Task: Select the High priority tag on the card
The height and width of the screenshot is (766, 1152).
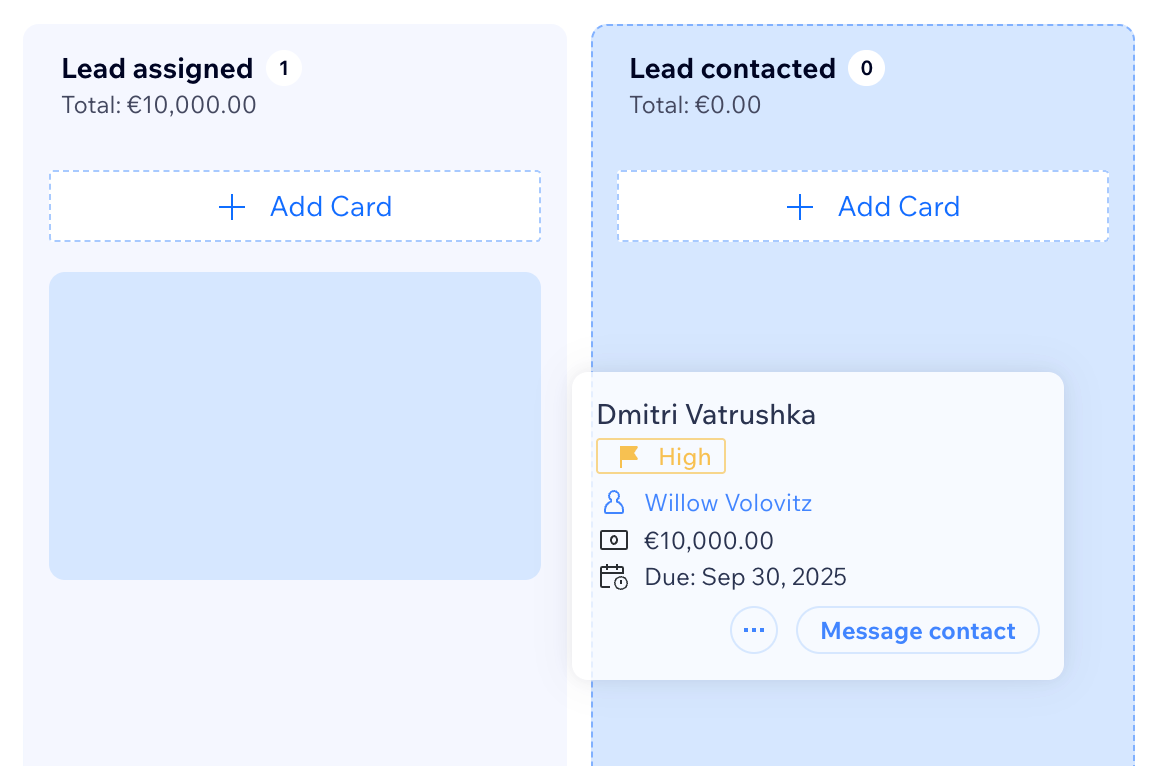Action: point(660,456)
